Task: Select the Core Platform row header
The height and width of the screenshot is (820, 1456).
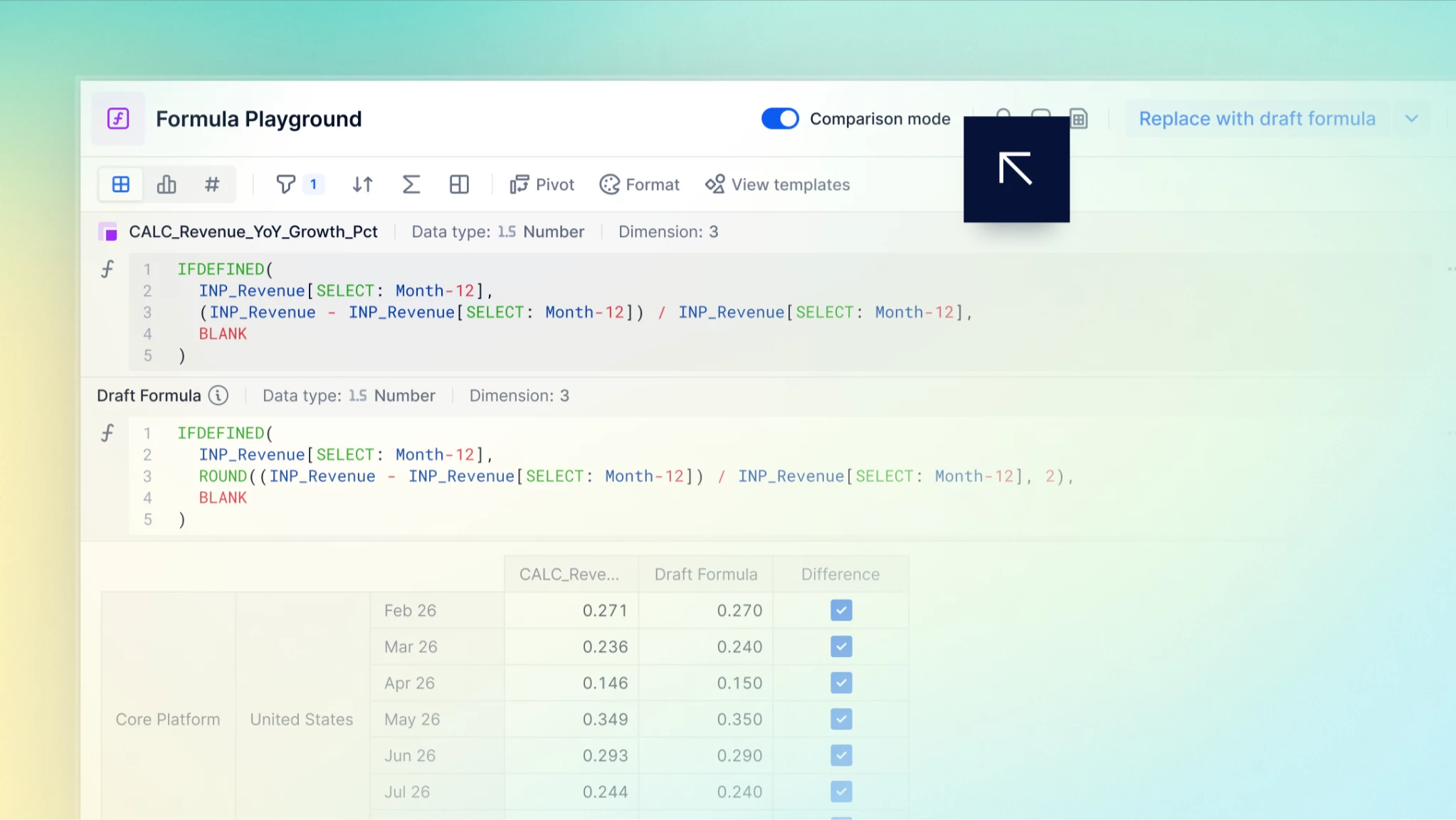Action: pyautogui.click(x=168, y=719)
